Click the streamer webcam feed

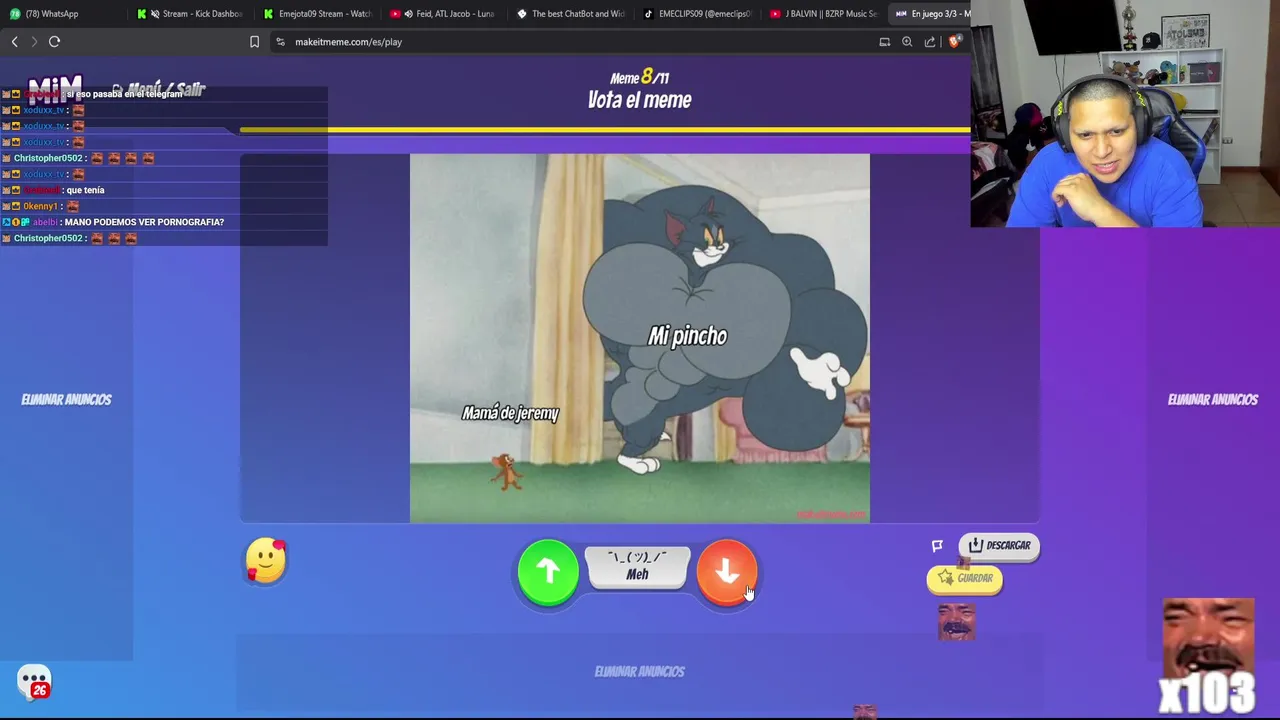[x=1125, y=114]
